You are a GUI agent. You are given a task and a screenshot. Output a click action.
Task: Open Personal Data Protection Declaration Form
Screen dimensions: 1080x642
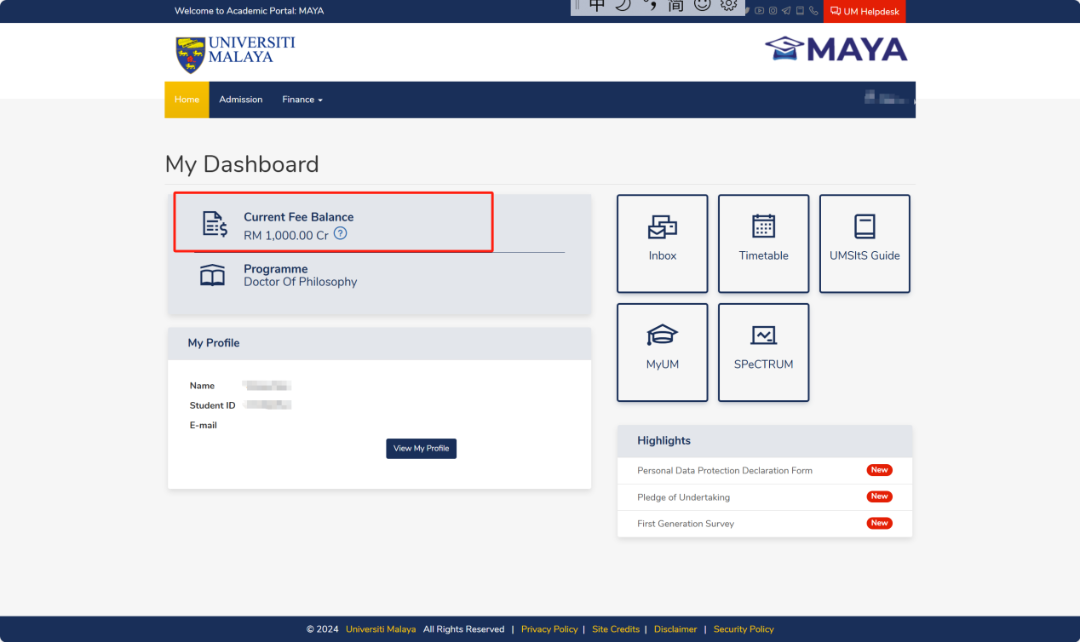pyautogui.click(x=725, y=470)
